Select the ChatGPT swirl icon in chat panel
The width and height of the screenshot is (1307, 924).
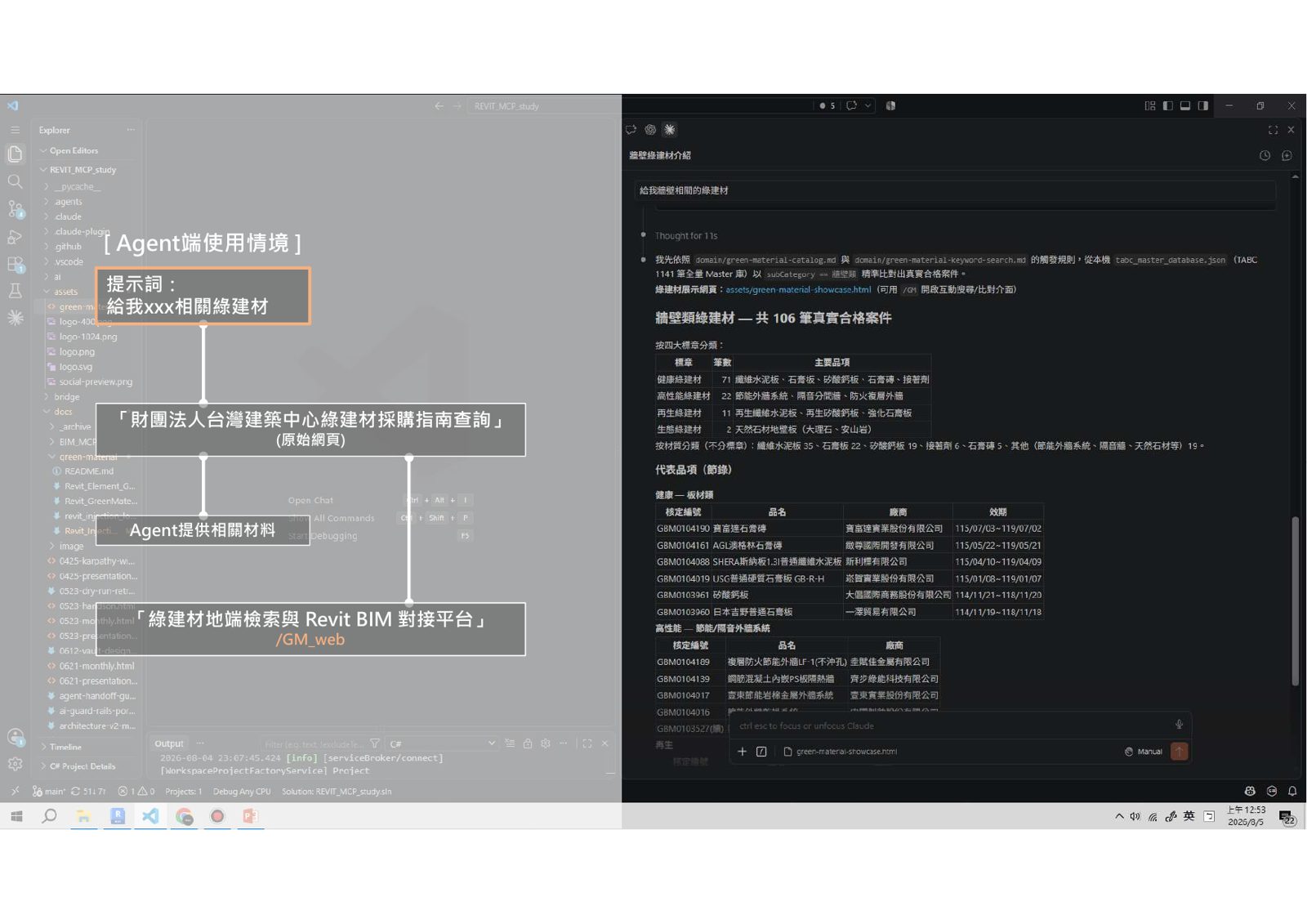(650, 130)
